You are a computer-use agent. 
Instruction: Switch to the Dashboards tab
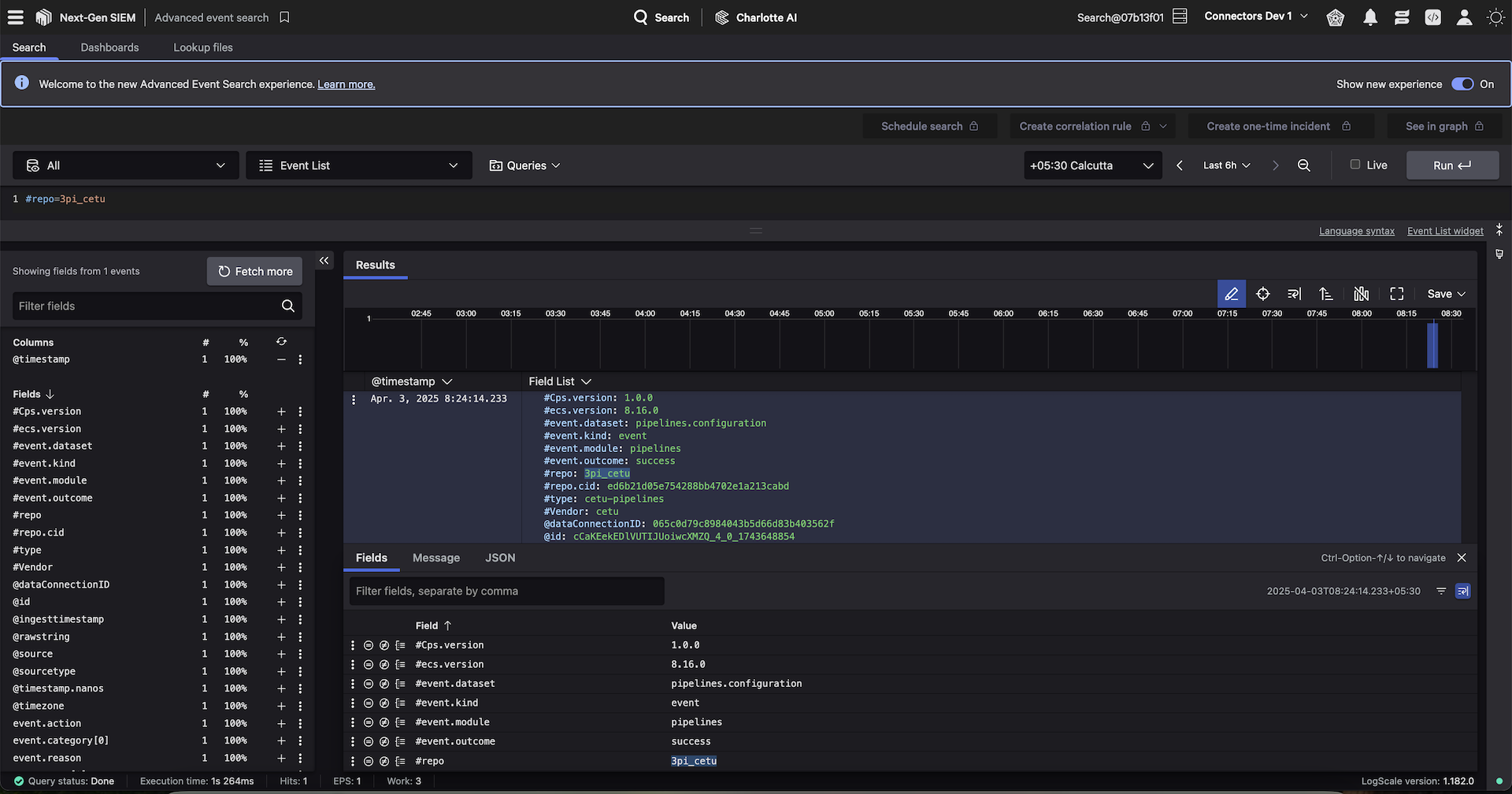point(109,47)
